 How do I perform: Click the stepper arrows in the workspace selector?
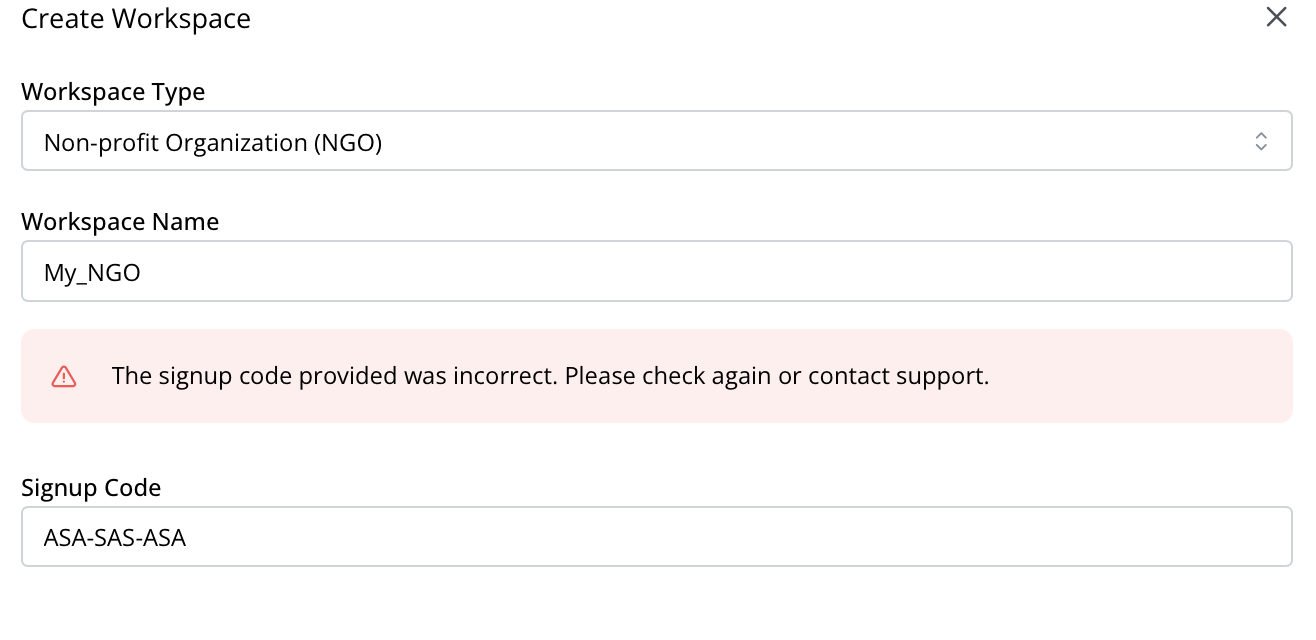(x=1259, y=140)
